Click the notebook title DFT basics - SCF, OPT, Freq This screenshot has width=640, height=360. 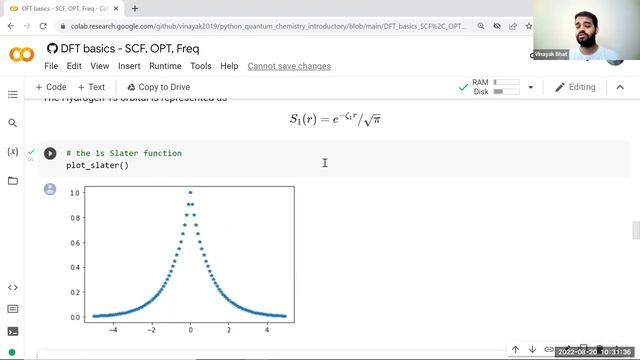(x=130, y=49)
